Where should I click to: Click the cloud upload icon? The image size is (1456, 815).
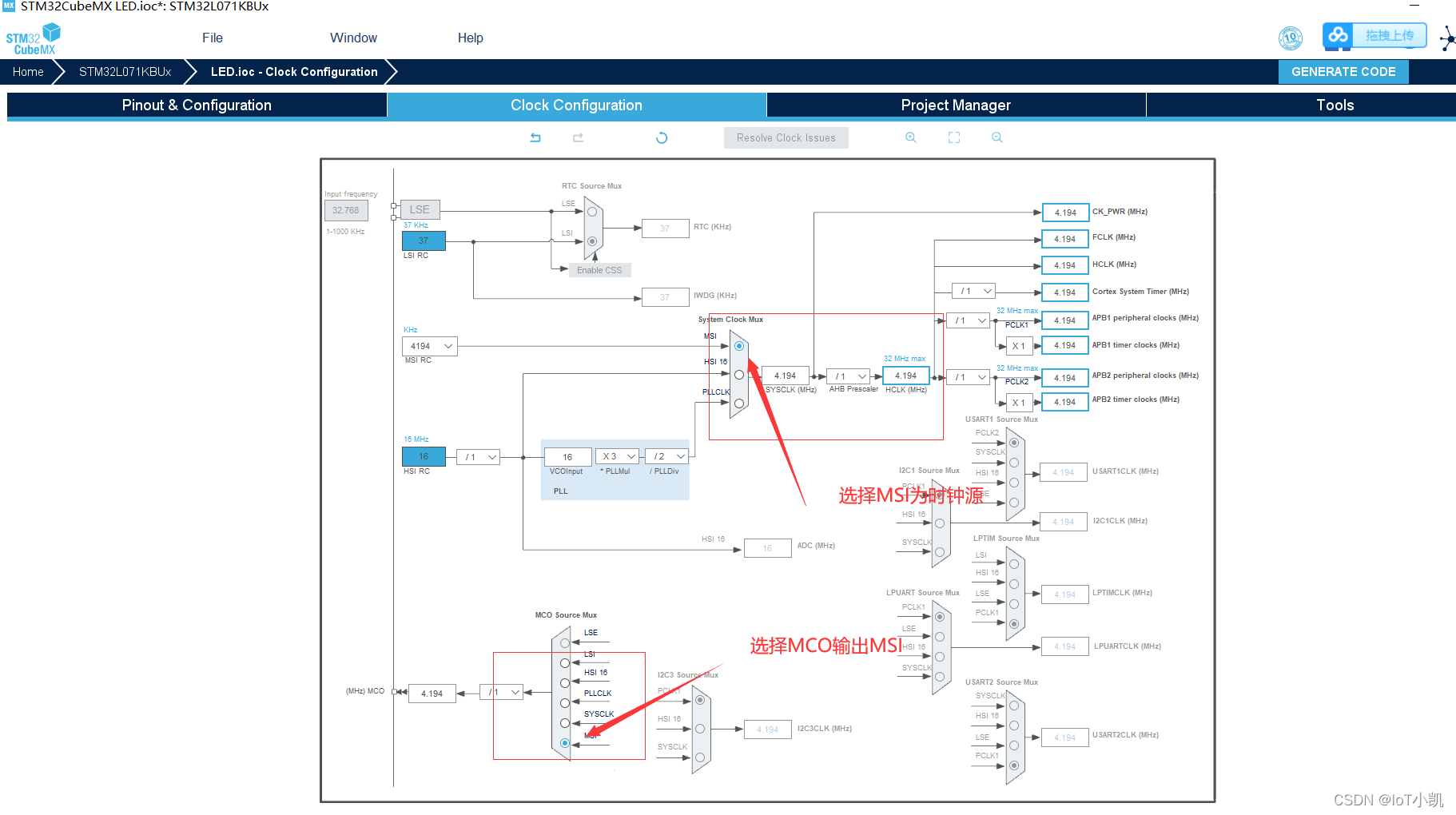[x=1339, y=36]
